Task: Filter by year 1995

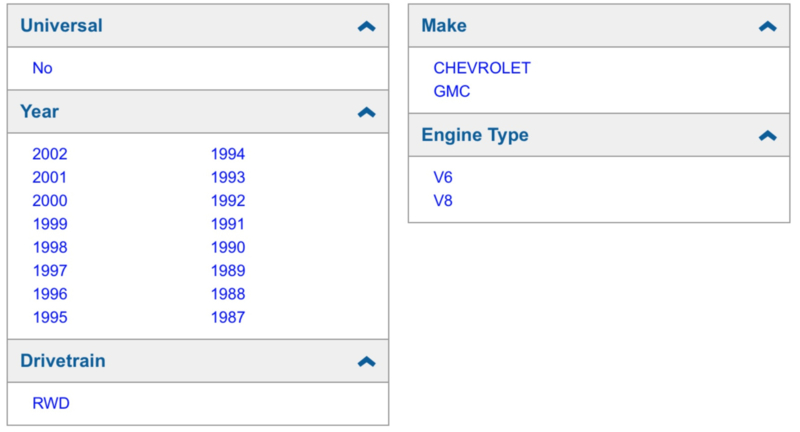Action: (50, 317)
